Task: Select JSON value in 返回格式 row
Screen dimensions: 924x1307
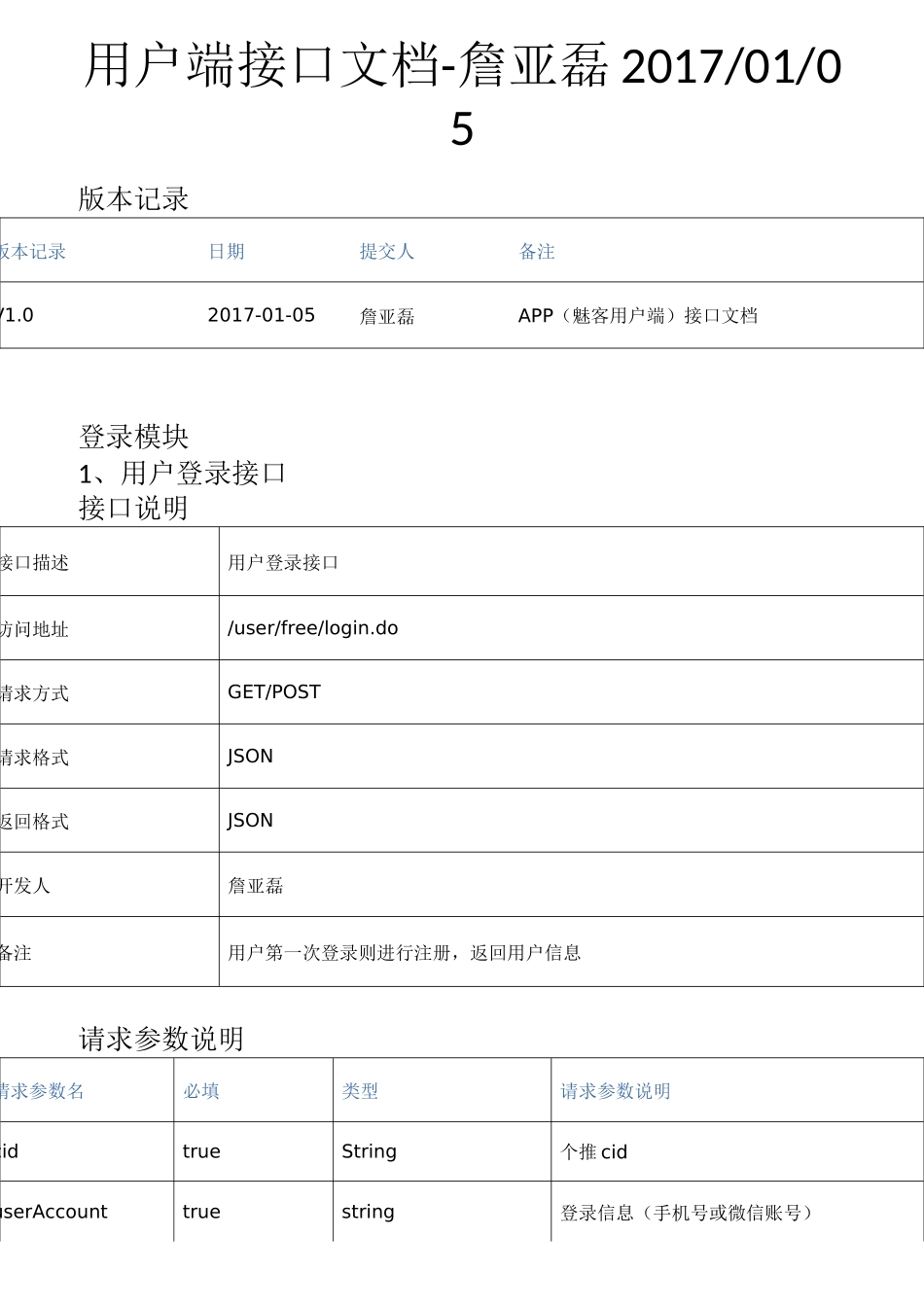Action: pos(250,821)
